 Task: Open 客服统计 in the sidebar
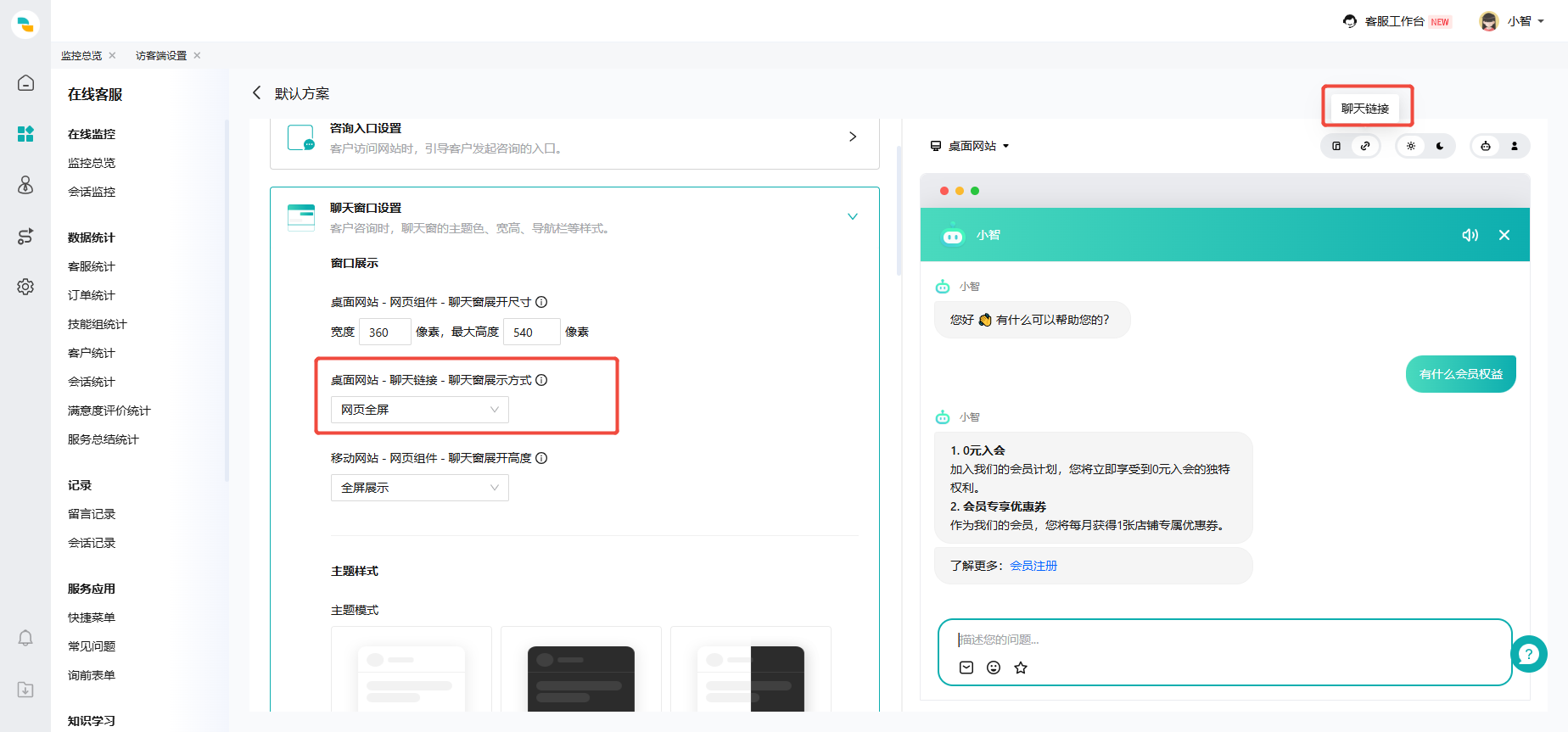point(92,266)
